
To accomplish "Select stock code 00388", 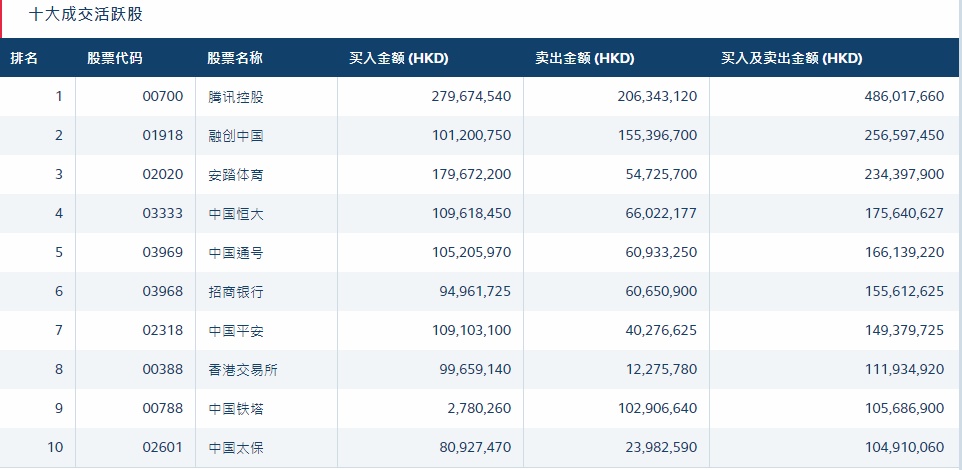I will click(x=163, y=369).
